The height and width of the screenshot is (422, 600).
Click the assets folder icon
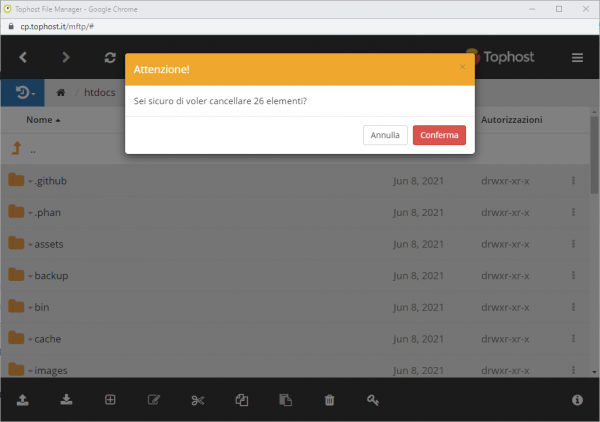(x=16, y=243)
